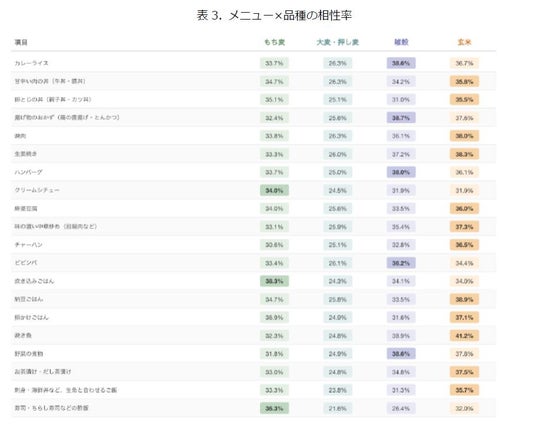Select the ビビンバ row label
Screen dimensions: 536x438
(x=26, y=263)
